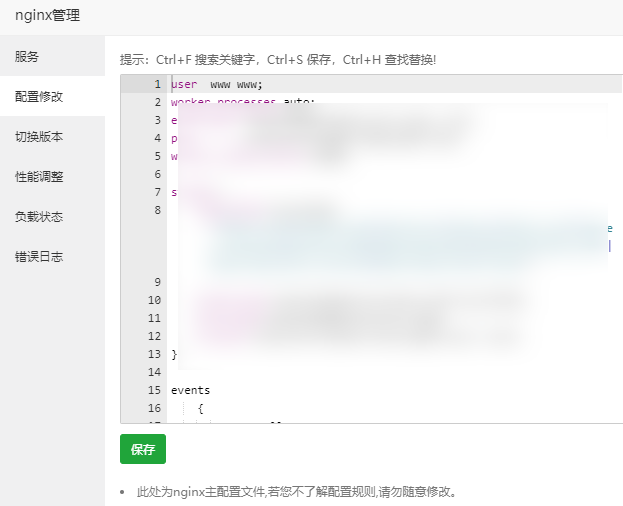Click the 'events' line in editor

click(190, 390)
